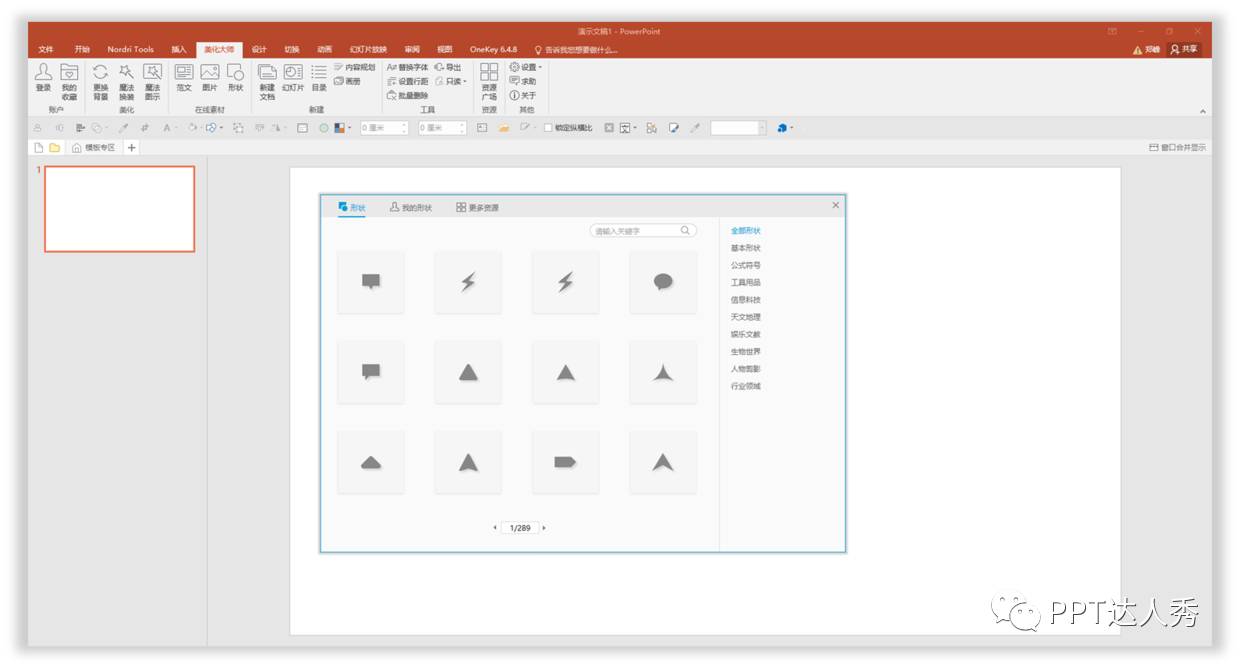Select 形状 tab in shapes dialog
1240x668 pixels.
[351, 207]
